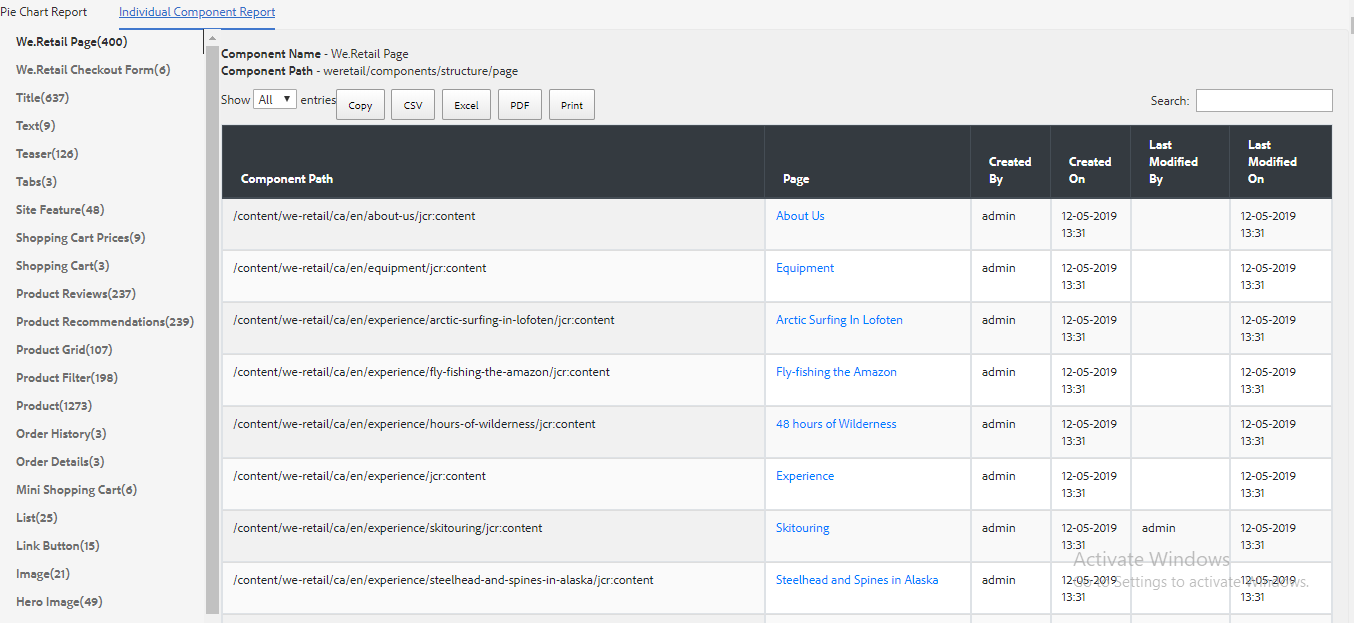The image size is (1354, 623).
Task: Select the Individual Component Report tab
Action: click(x=197, y=12)
